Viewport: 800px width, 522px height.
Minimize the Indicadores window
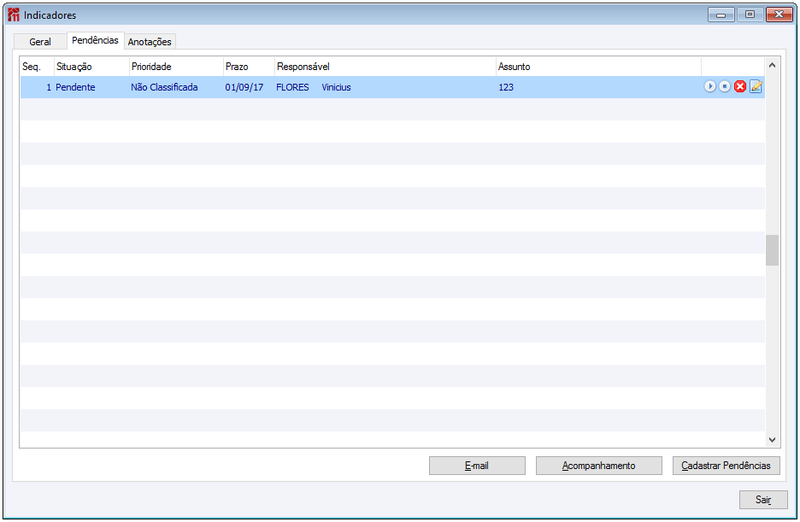(721, 14)
